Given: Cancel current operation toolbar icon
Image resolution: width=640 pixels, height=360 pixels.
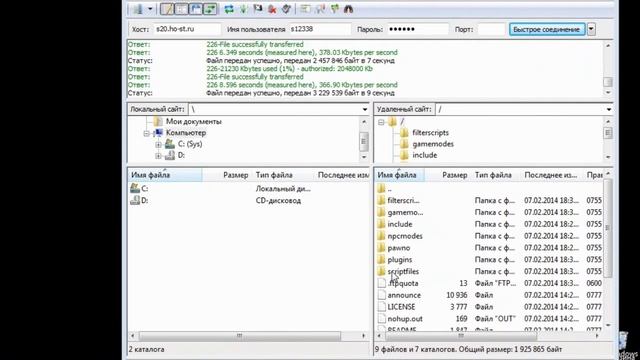Looking at the screenshot, I should pyautogui.click(x=258, y=9).
